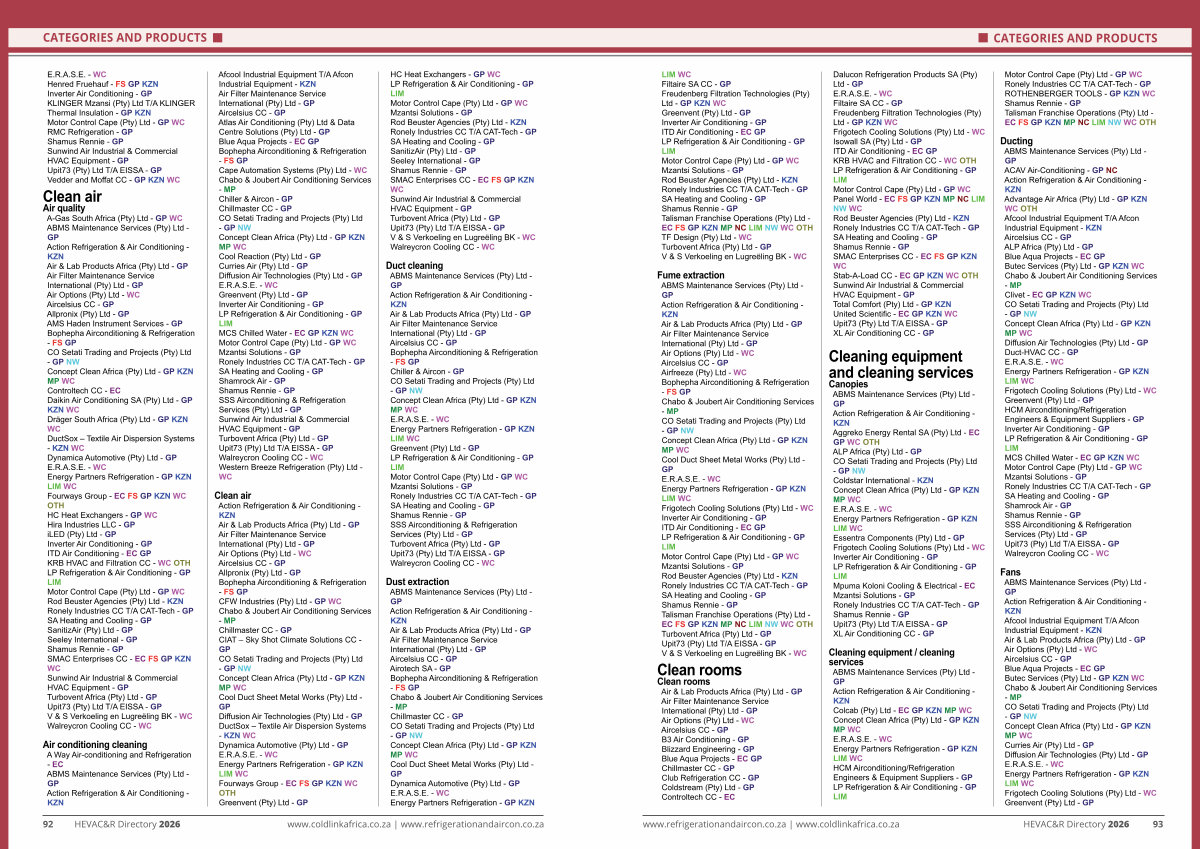Open www.refrigerationandaircon.co.za link in right page footer
The width and height of the screenshot is (1200, 849).
point(714,825)
